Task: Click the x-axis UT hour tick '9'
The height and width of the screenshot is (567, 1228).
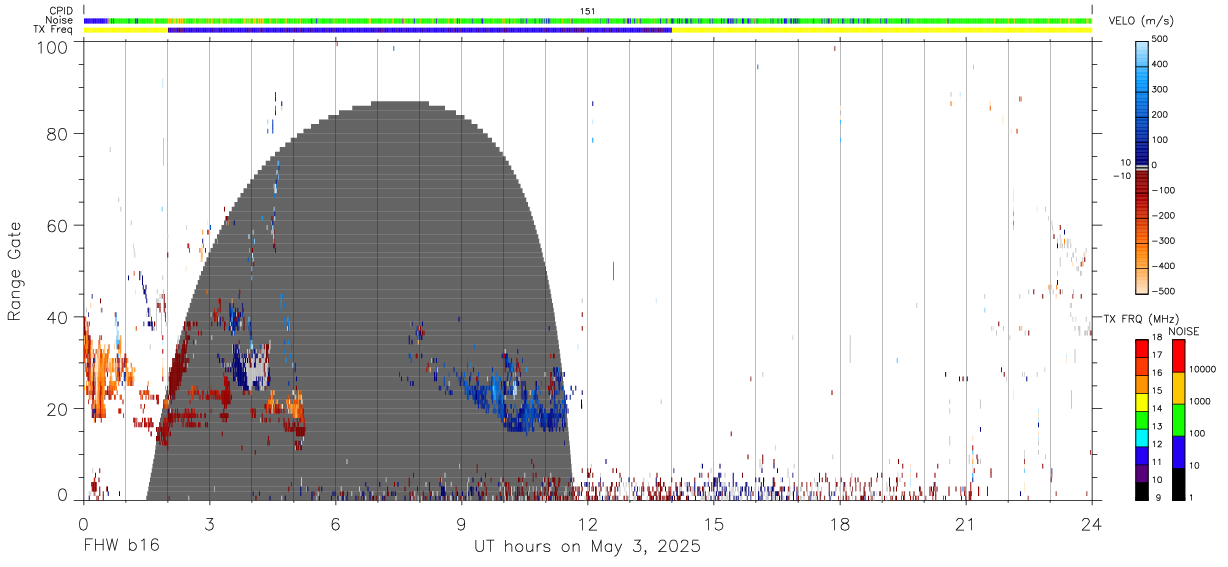Action: (462, 524)
